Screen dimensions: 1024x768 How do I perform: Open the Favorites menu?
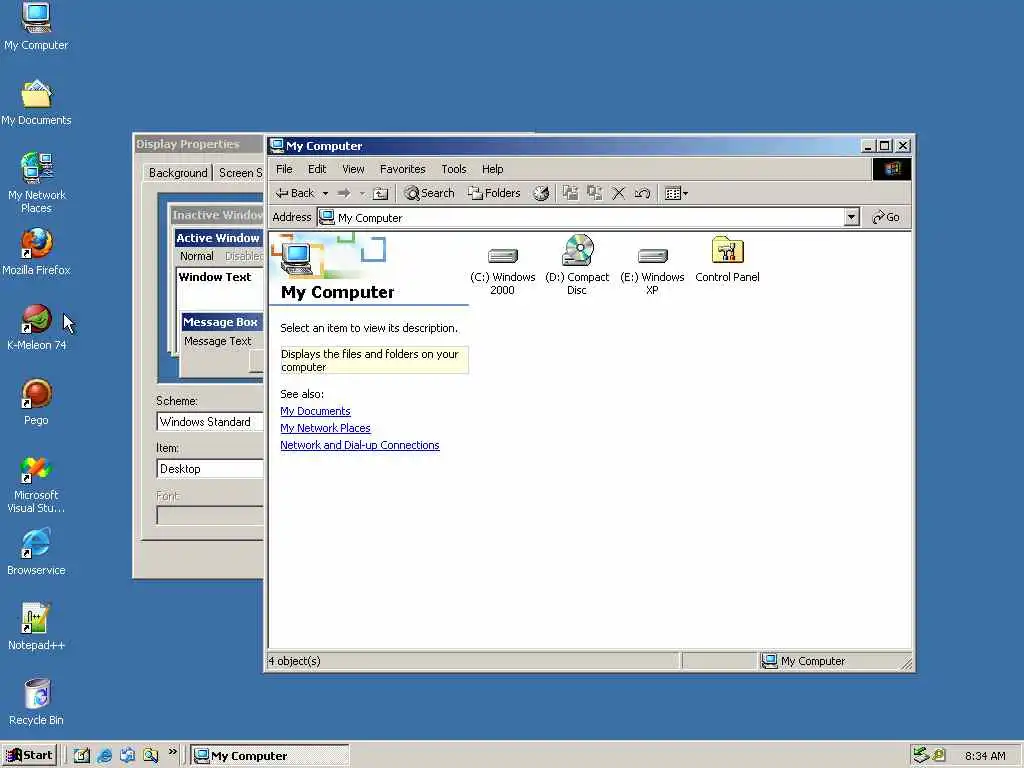402,169
